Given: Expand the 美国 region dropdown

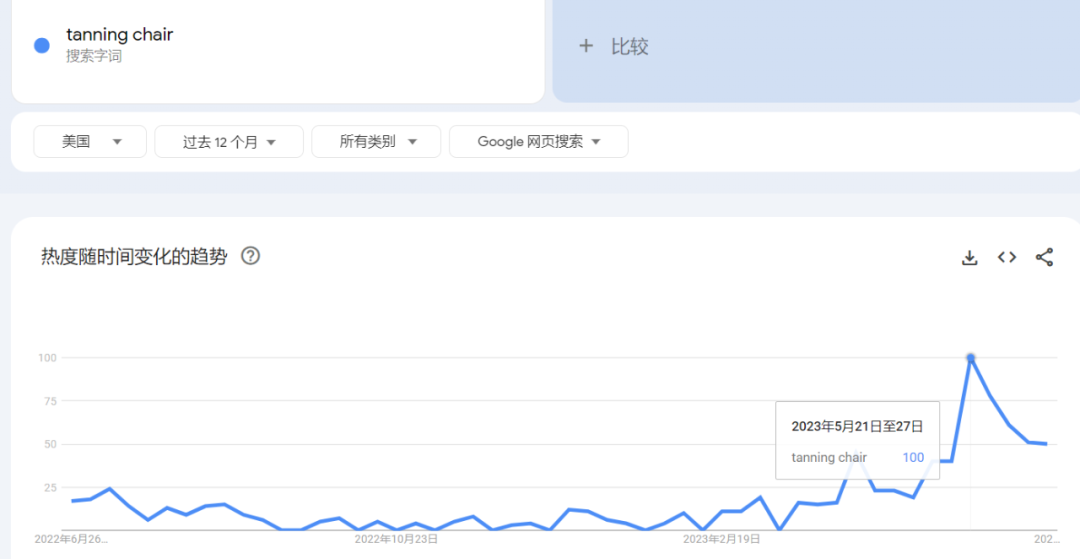Looking at the screenshot, I should point(90,142).
